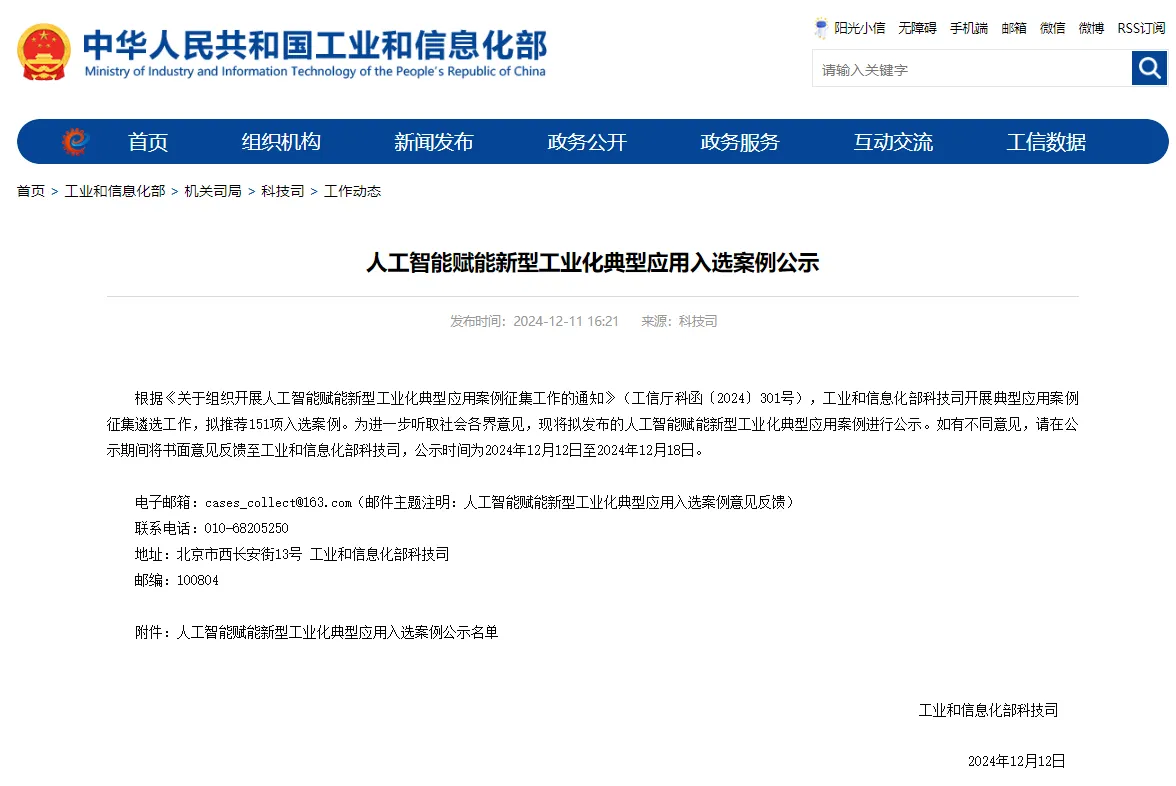This screenshot has height=786, width=1176.
Task: Click 机关司局 breadcrumb link
Action: [x=213, y=191]
